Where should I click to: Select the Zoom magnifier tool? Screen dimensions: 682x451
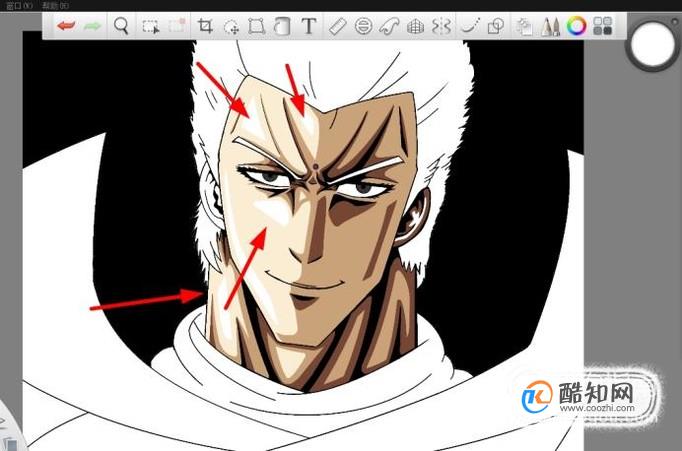(121, 26)
